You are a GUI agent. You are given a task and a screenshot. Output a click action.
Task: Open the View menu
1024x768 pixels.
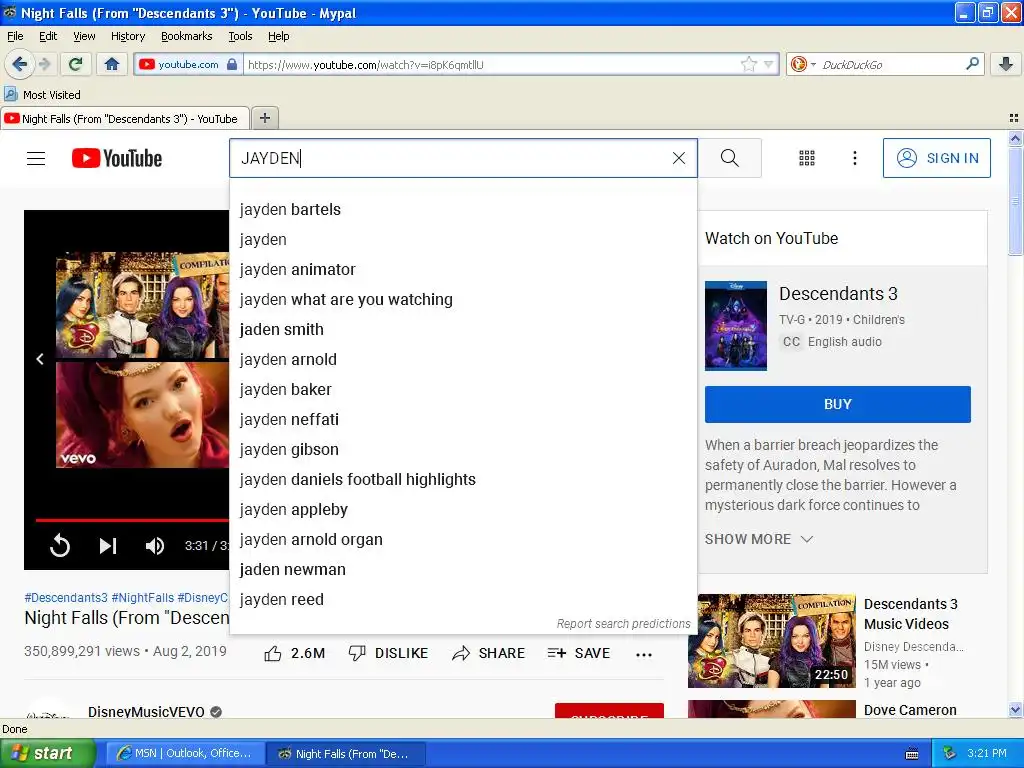tap(84, 36)
